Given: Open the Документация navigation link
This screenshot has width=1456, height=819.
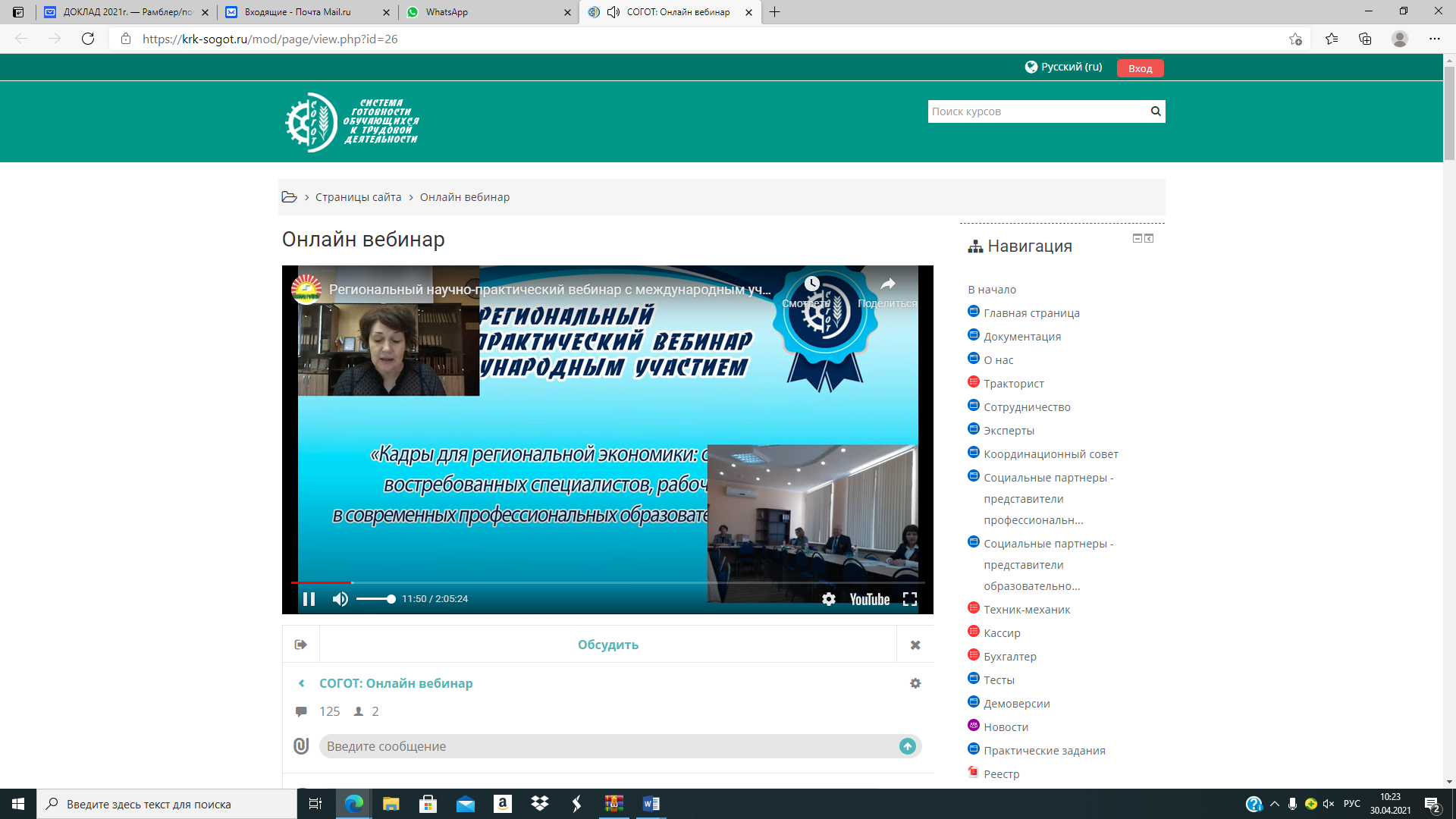Looking at the screenshot, I should [x=1022, y=337].
